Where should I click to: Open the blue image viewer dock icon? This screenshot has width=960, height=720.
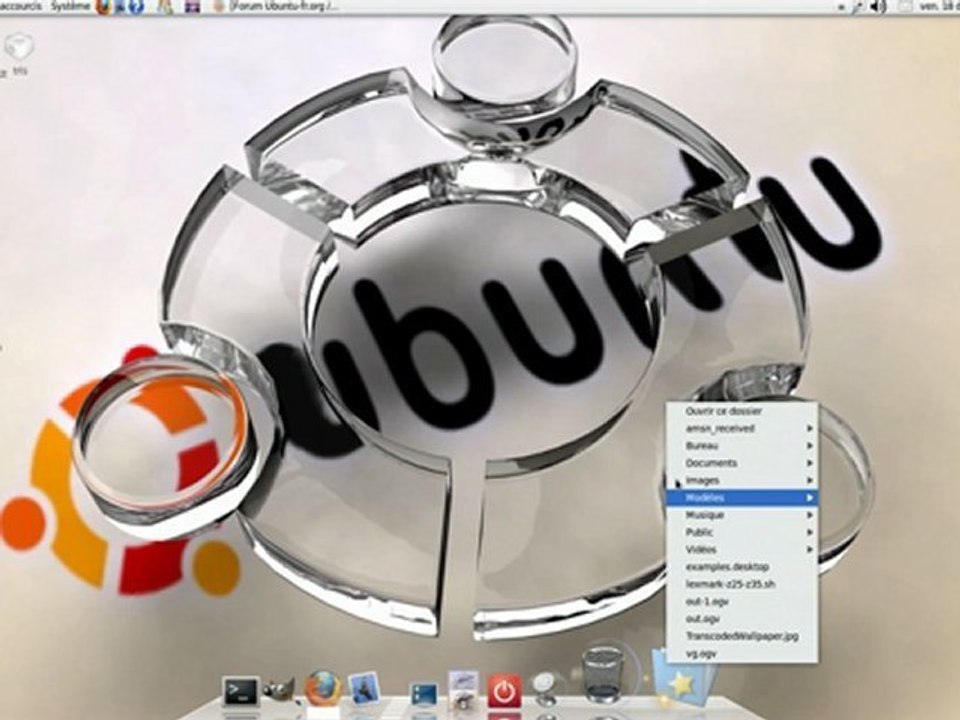(366, 689)
